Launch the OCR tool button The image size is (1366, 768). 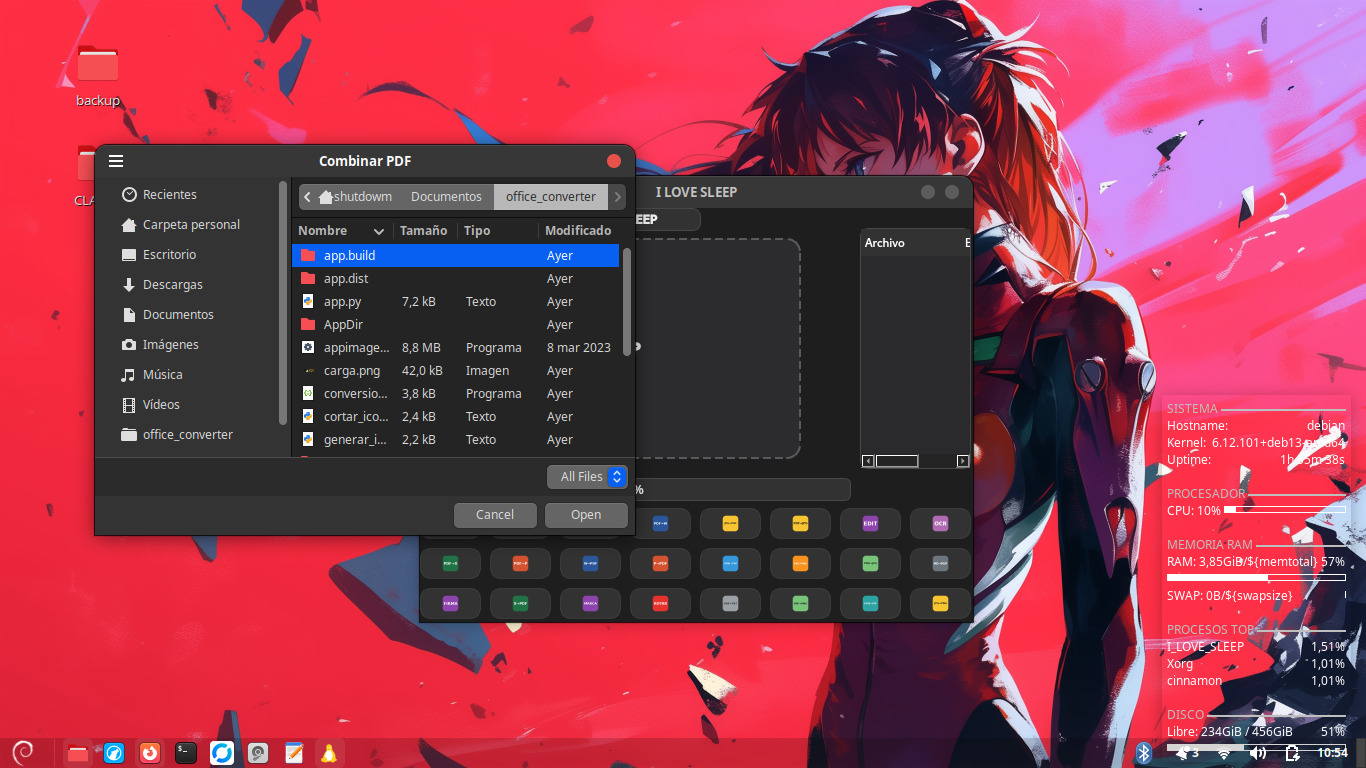(x=940, y=523)
